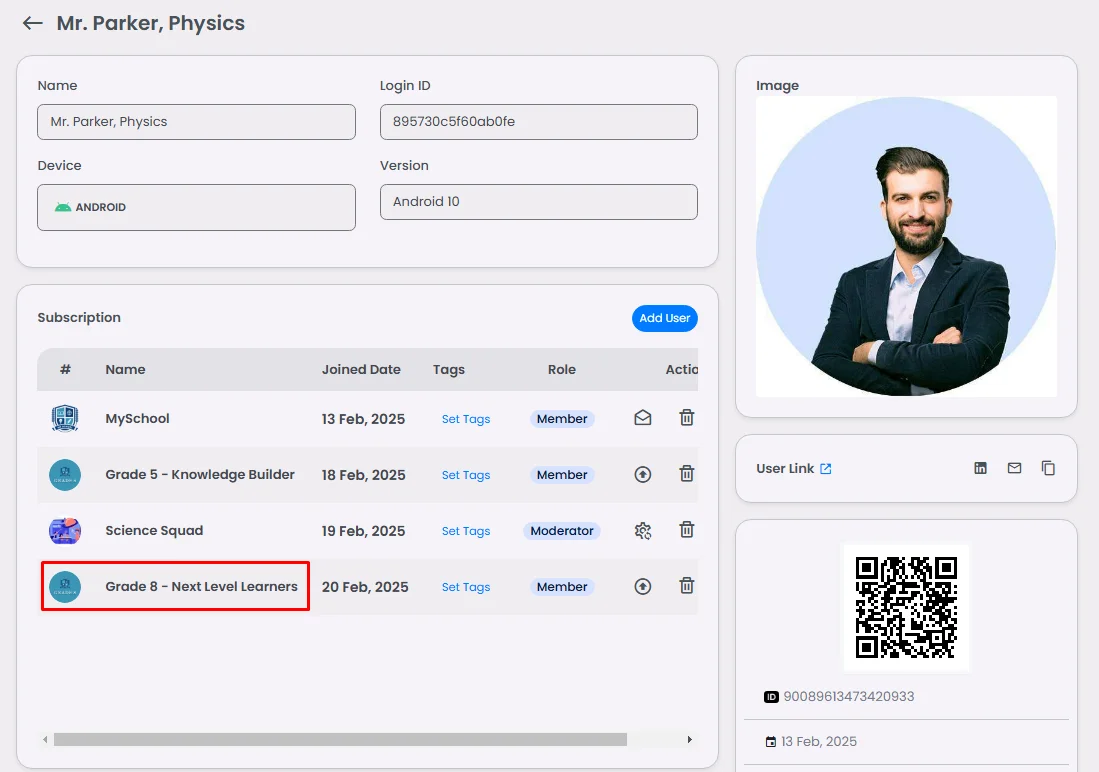Open the User Link external icon

point(826,469)
